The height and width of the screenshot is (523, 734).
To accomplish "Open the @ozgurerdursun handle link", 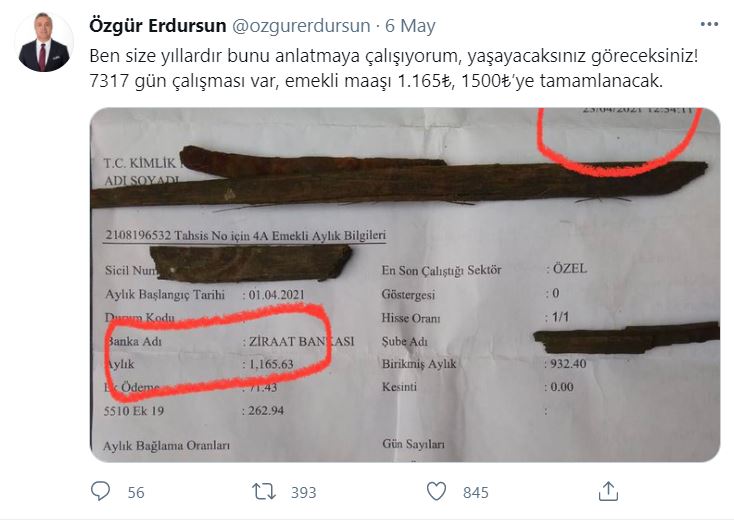I will point(301,26).
